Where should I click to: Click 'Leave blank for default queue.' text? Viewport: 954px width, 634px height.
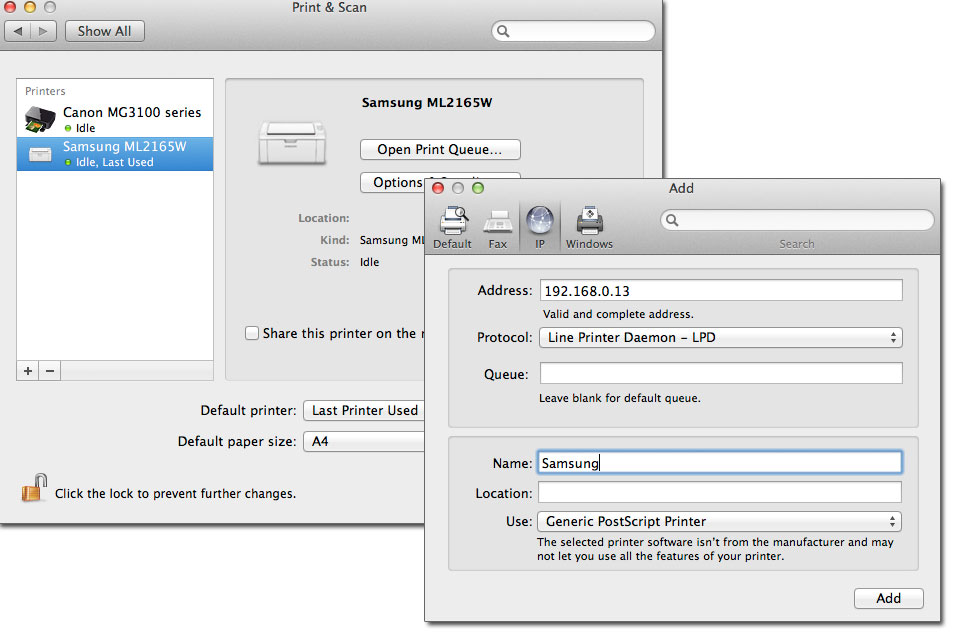pos(620,398)
